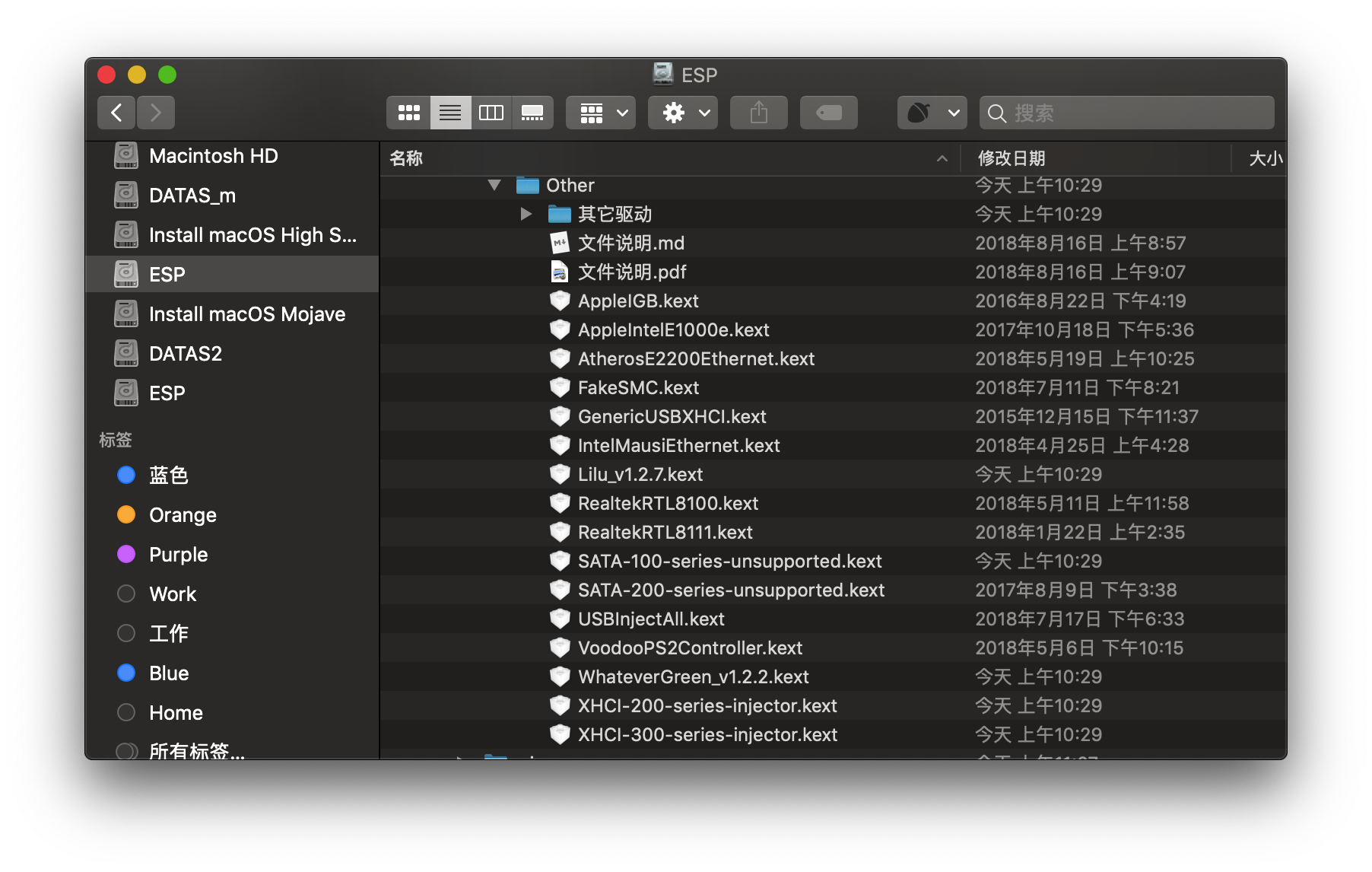Select XHCI-200-series-injector.kext file name
Screen dimensions: 1372x872
[x=707, y=705]
